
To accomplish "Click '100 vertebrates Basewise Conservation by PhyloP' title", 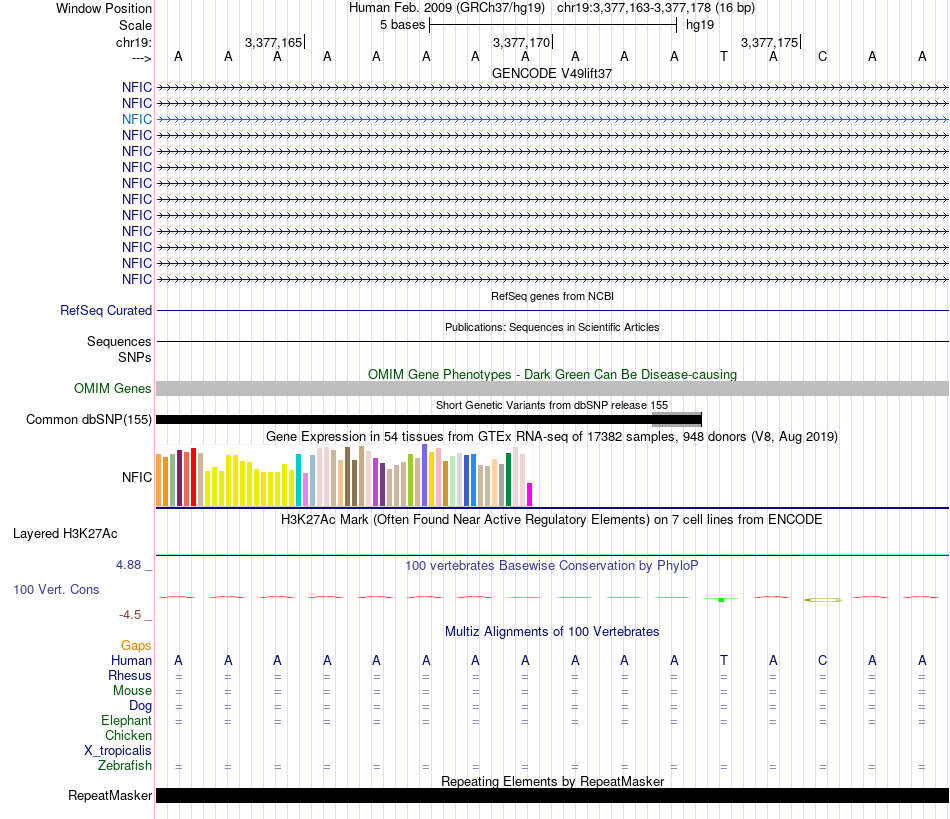I will tap(552, 566).
